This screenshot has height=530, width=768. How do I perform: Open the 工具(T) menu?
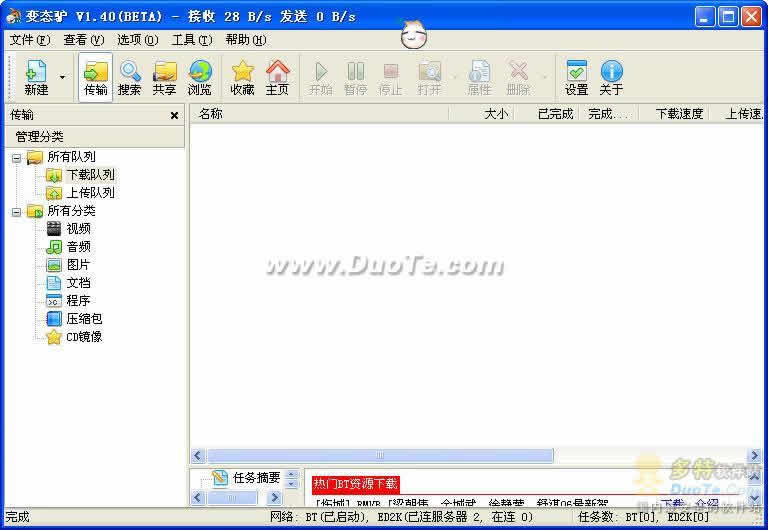coord(191,40)
